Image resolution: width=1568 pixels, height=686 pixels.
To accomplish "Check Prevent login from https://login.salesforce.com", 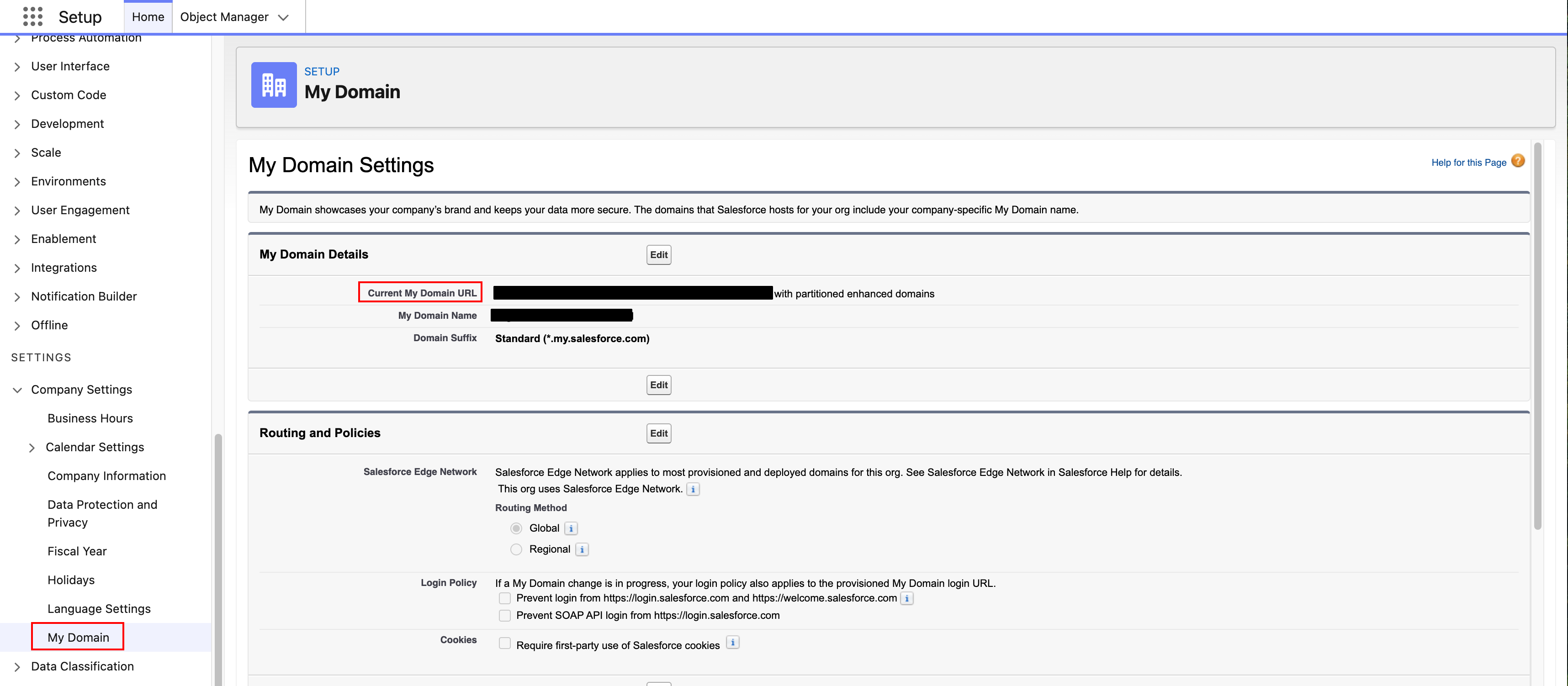I will [x=504, y=598].
